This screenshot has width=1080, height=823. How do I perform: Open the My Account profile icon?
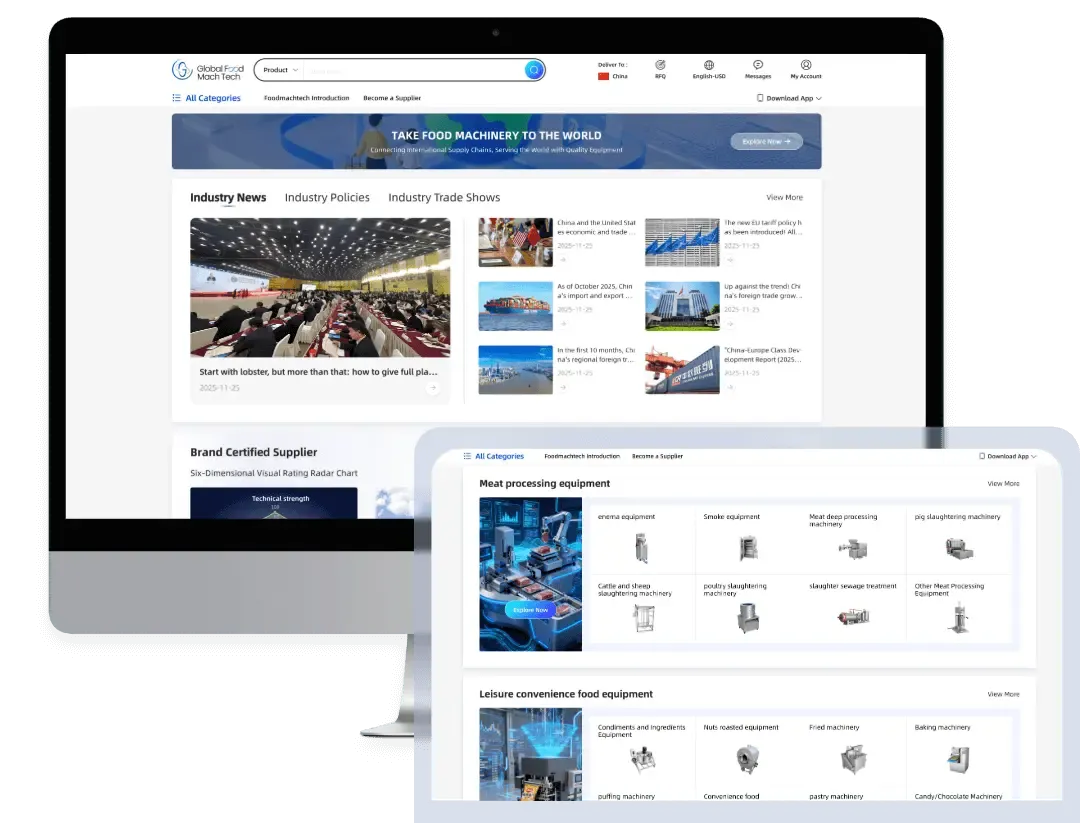click(x=806, y=65)
